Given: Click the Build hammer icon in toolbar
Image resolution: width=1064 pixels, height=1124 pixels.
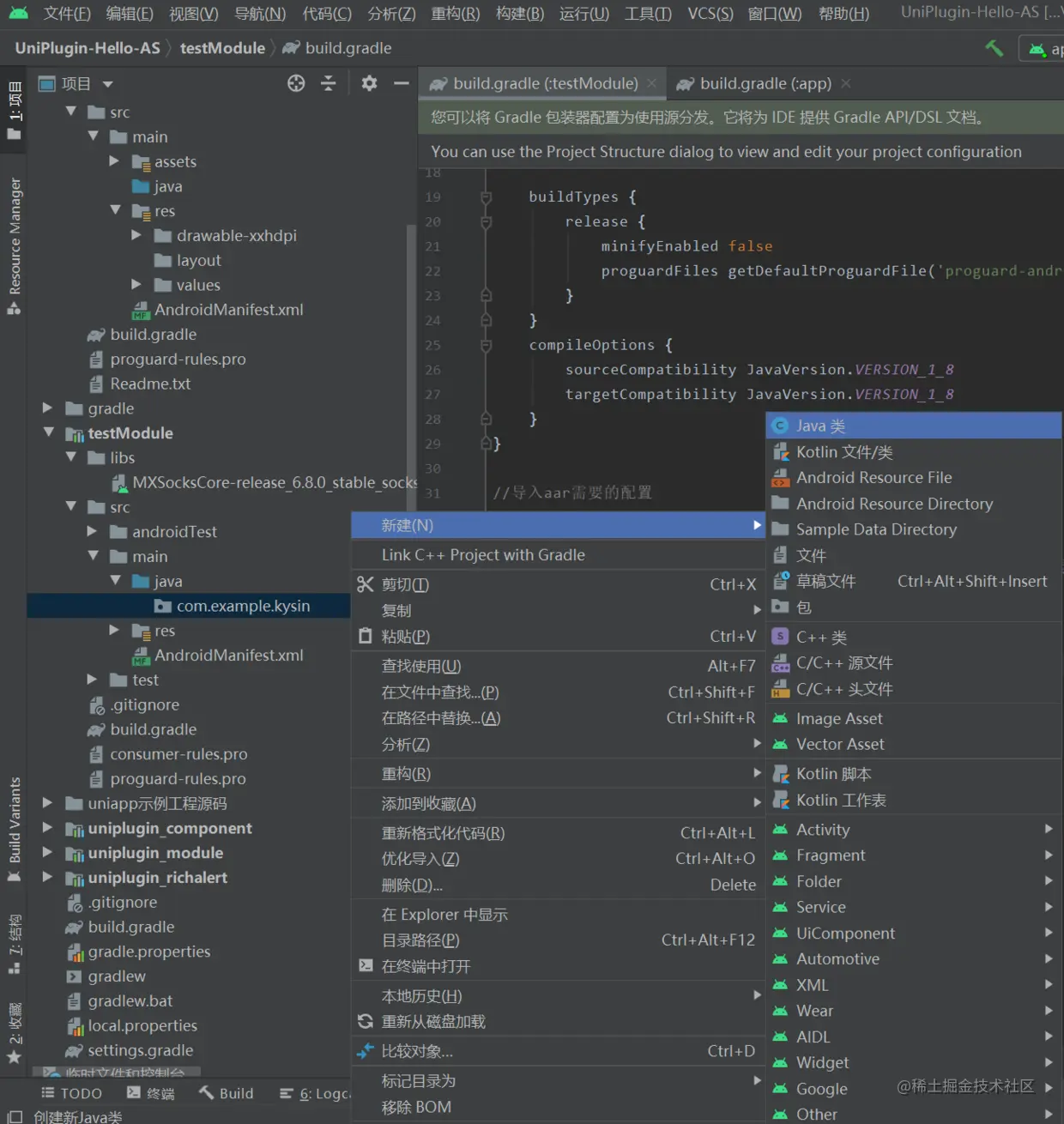Looking at the screenshot, I should pos(994,48).
